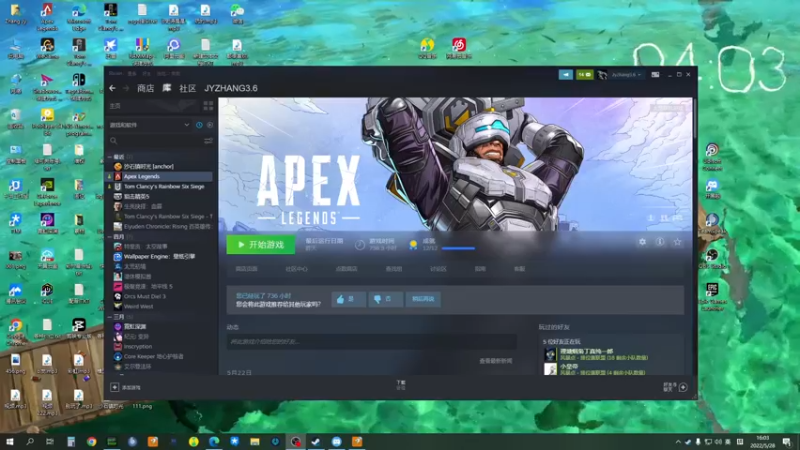Open Google Chrome from taskbar
This screenshot has width=800, height=450.
(x=91, y=441)
